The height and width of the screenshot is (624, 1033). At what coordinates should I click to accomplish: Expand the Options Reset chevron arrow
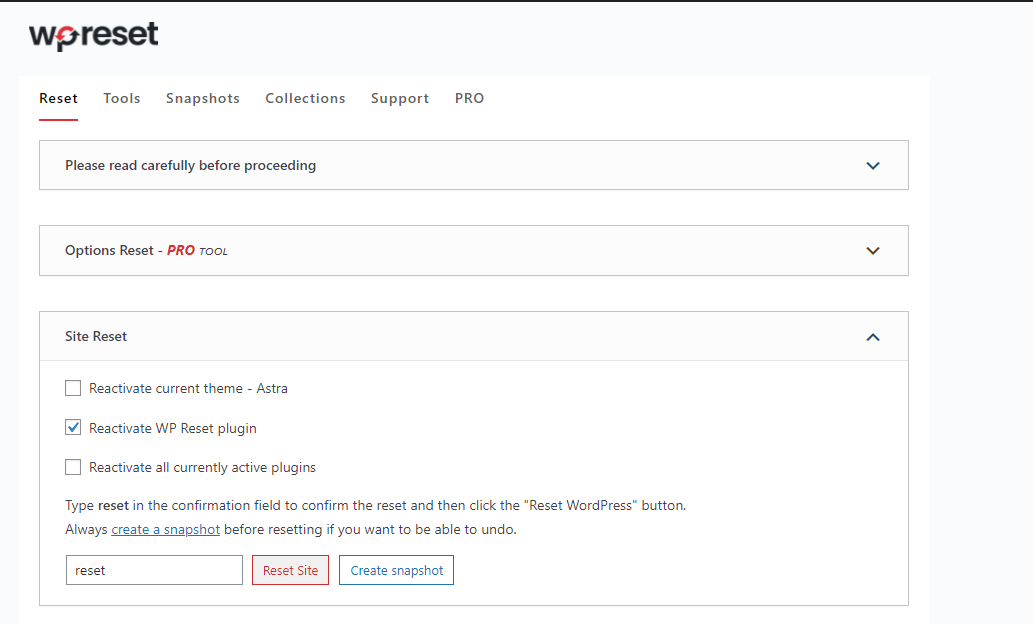tap(873, 250)
